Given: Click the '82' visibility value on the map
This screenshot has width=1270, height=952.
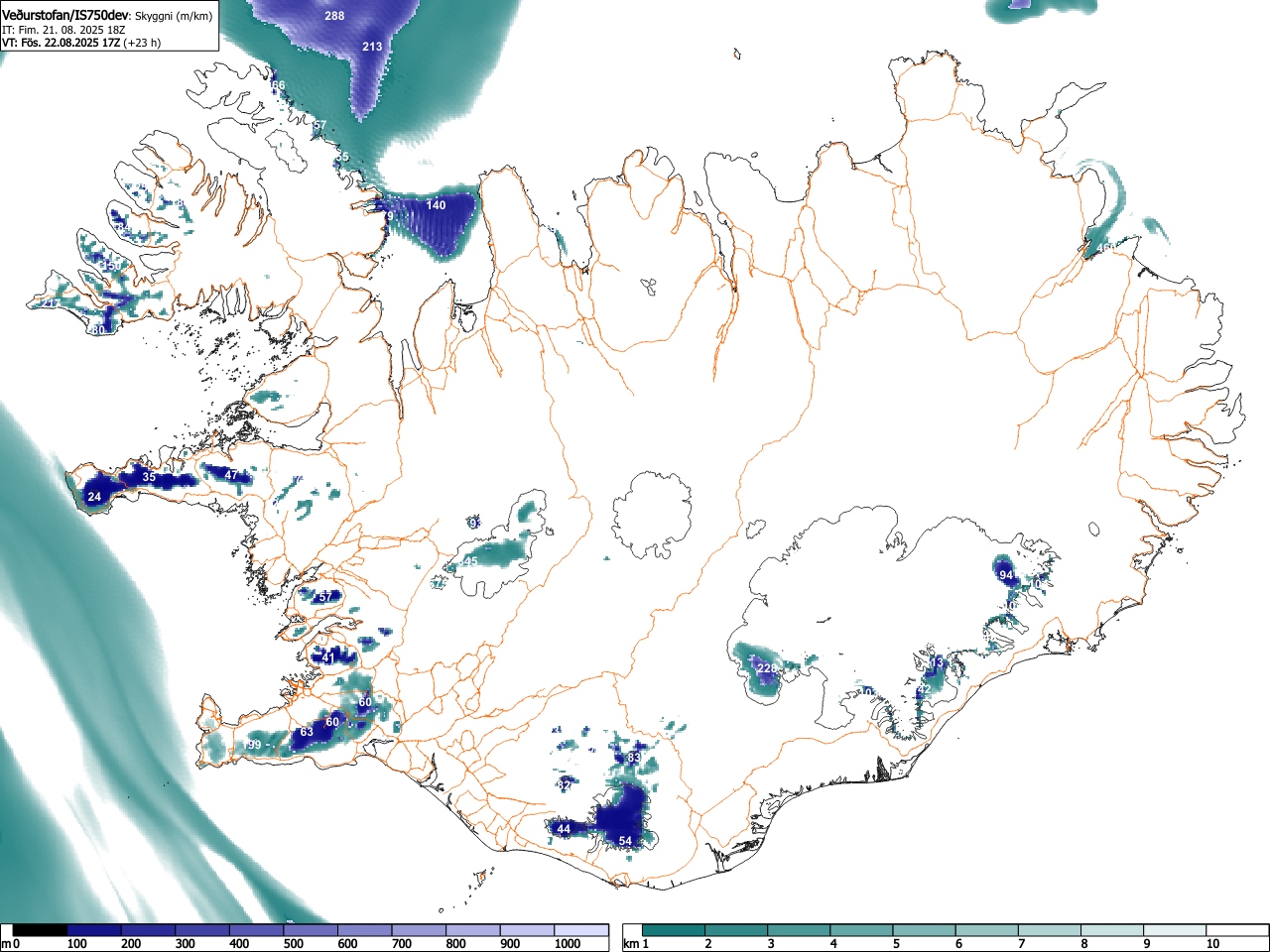Looking at the screenshot, I should (564, 784).
